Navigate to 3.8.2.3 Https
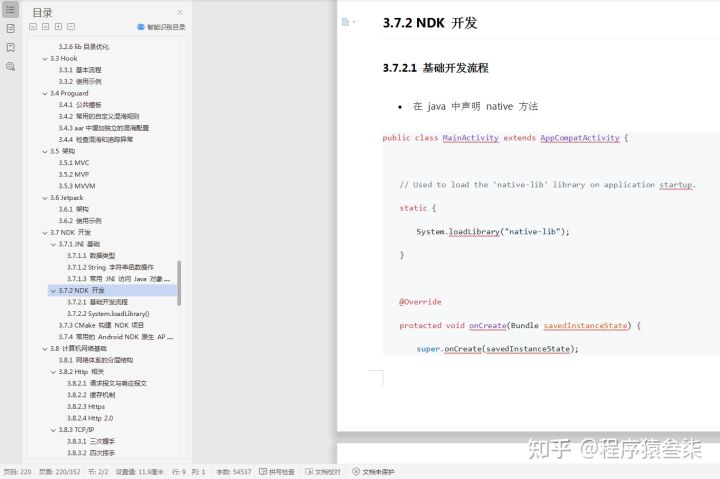 point(86,407)
